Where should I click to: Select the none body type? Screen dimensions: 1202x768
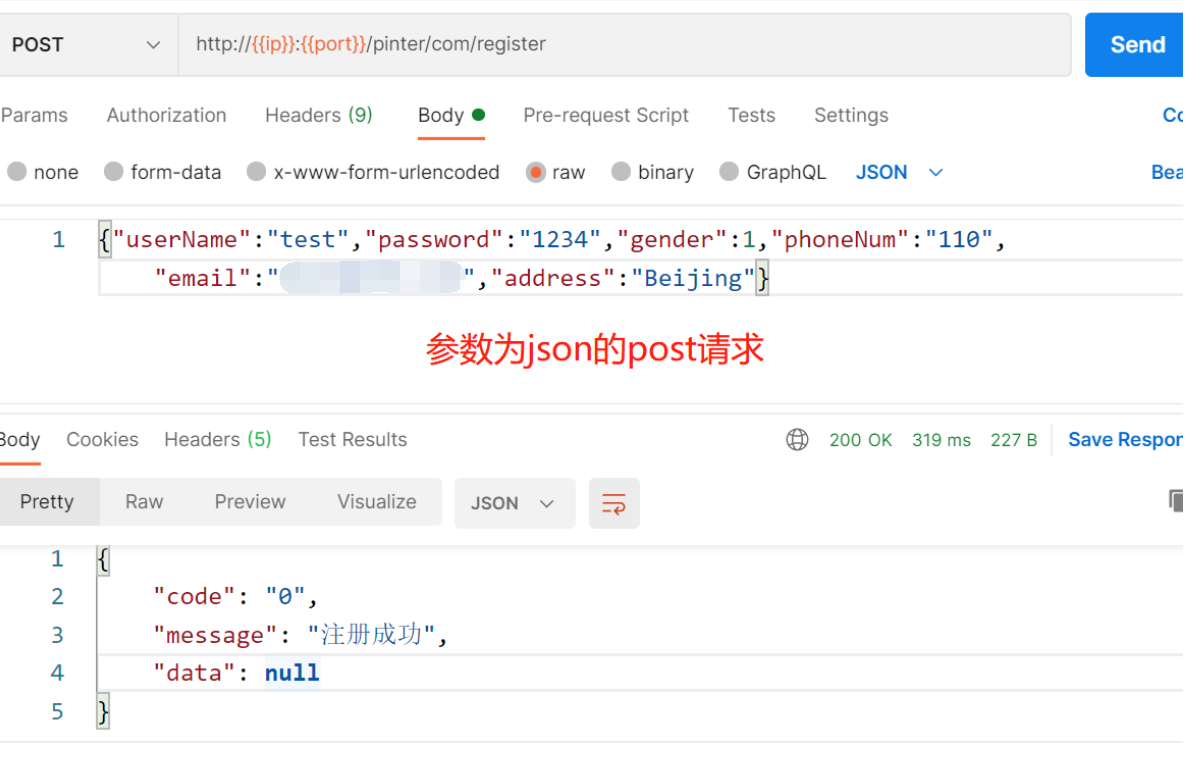[17, 172]
